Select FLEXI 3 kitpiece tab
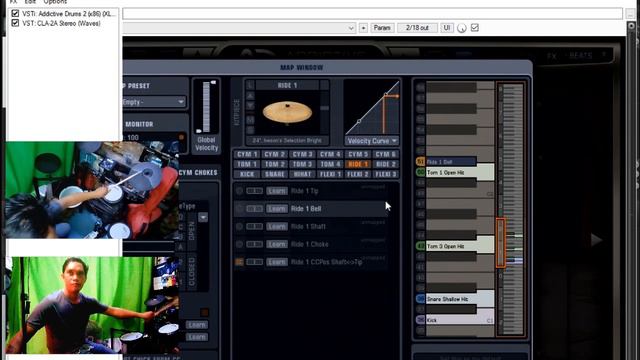This screenshot has width=640, height=360. (x=385, y=174)
